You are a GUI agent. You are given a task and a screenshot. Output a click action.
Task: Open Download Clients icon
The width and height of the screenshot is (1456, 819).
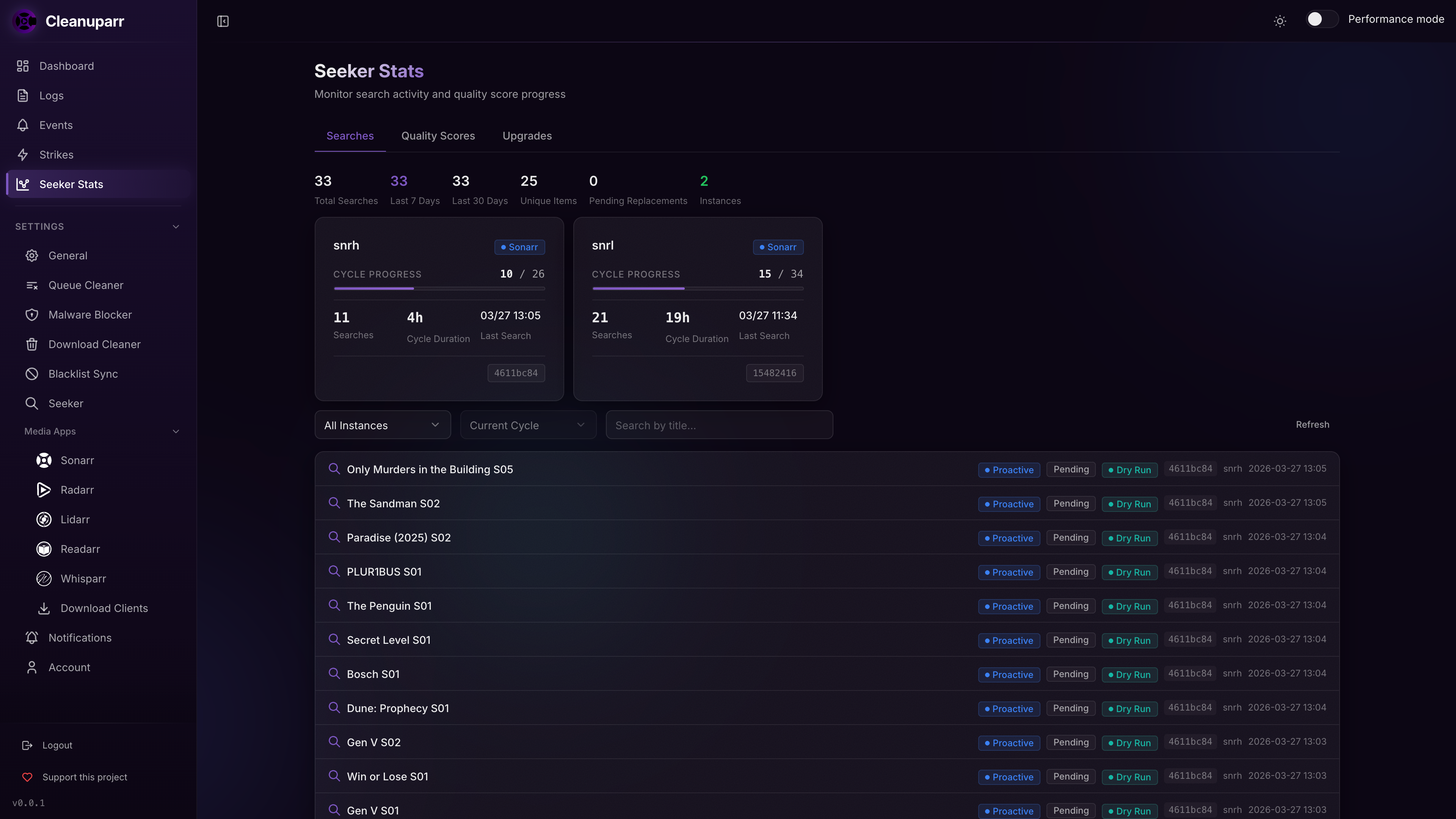click(44, 608)
